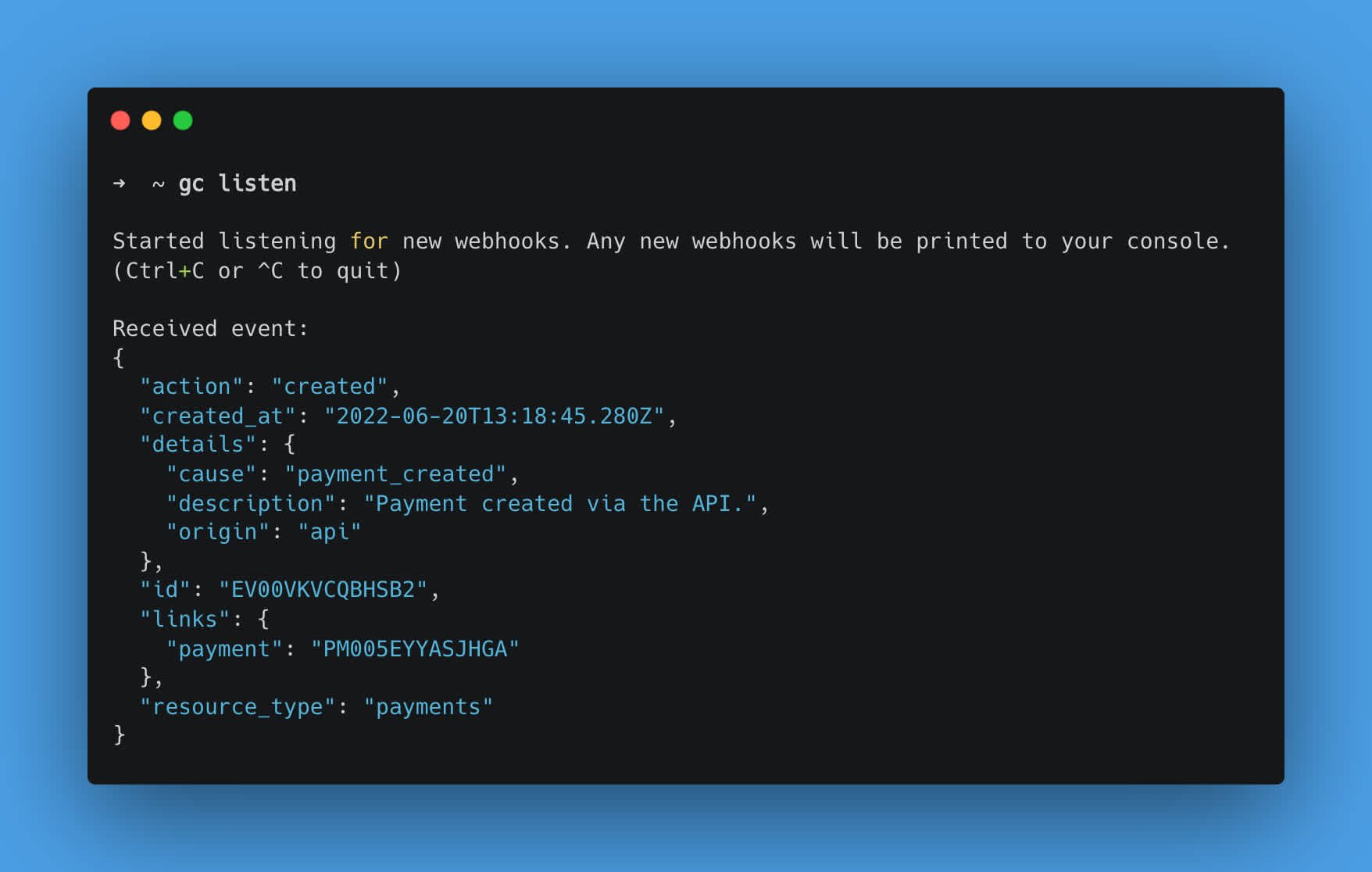This screenshot has width=1372, height=872.
Task: Click the "payments" resource_type value
Action: point(428,707)
